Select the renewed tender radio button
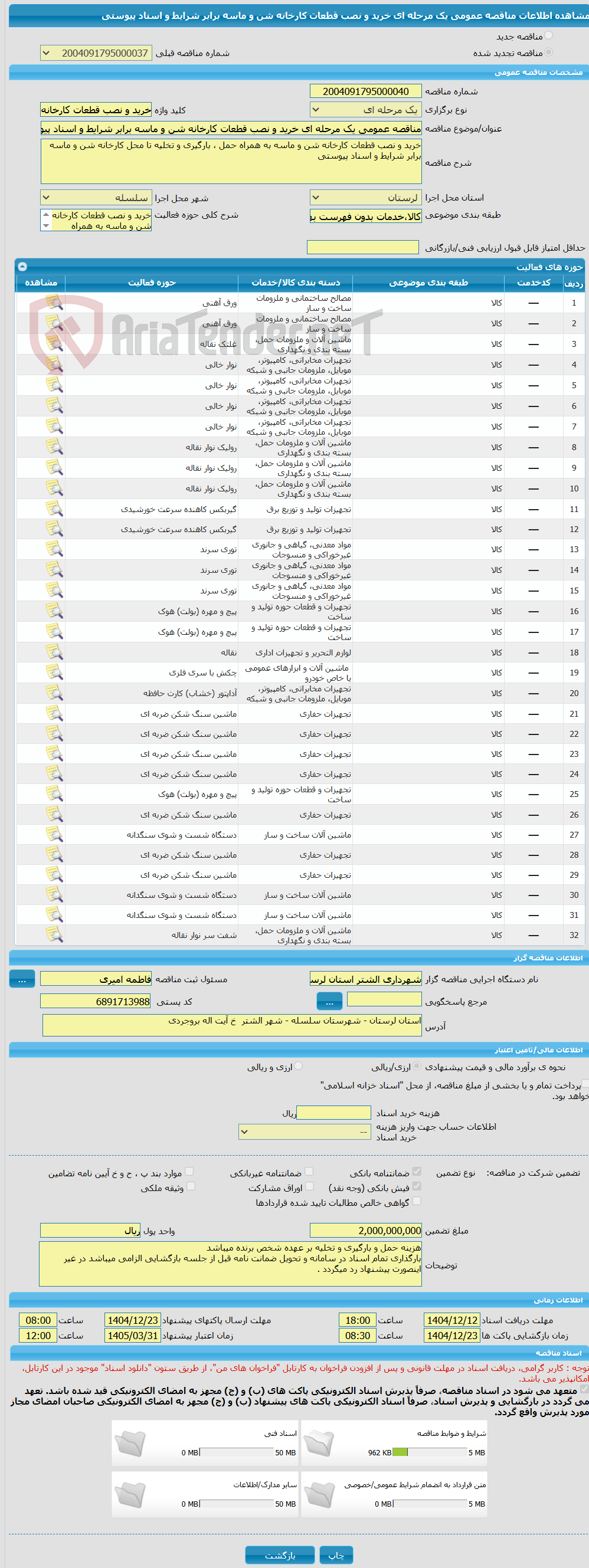The image size is (589, 1568). click(549, 53)
